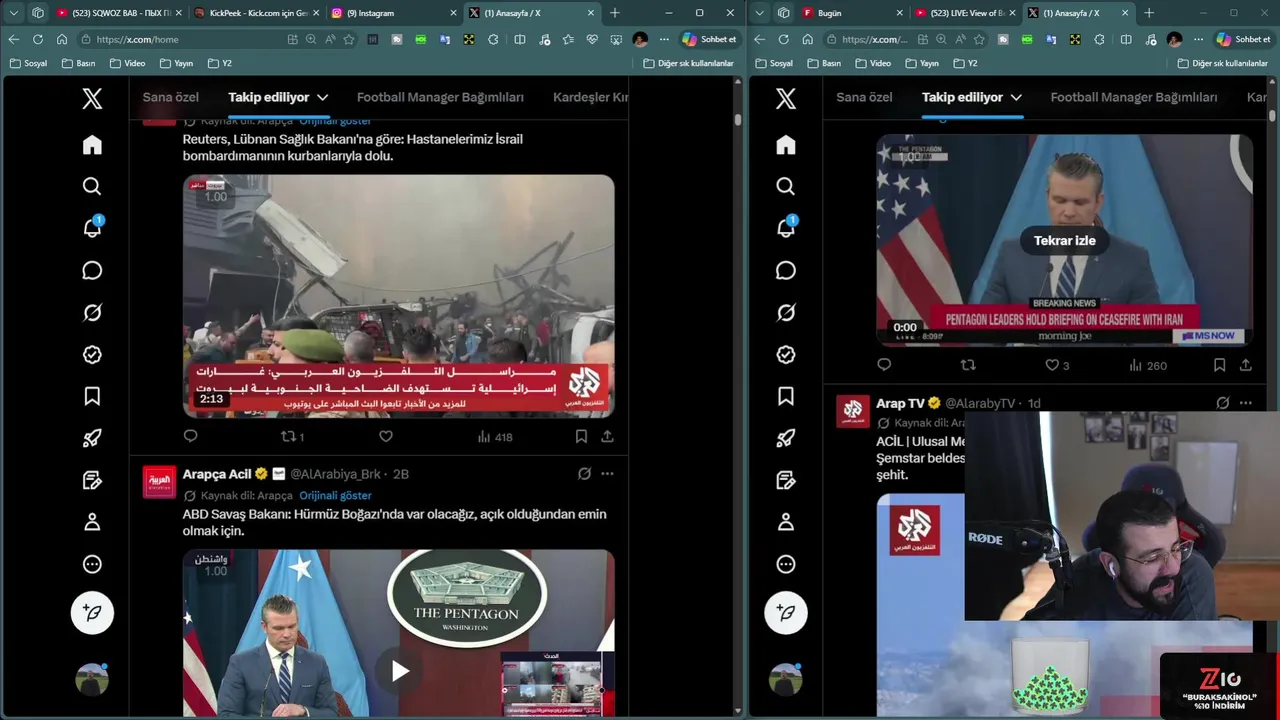This screenshot has width=1280, height=720.
Task: Expand Takip ediliyor dropdown in left window
Action: coord(322,97)
